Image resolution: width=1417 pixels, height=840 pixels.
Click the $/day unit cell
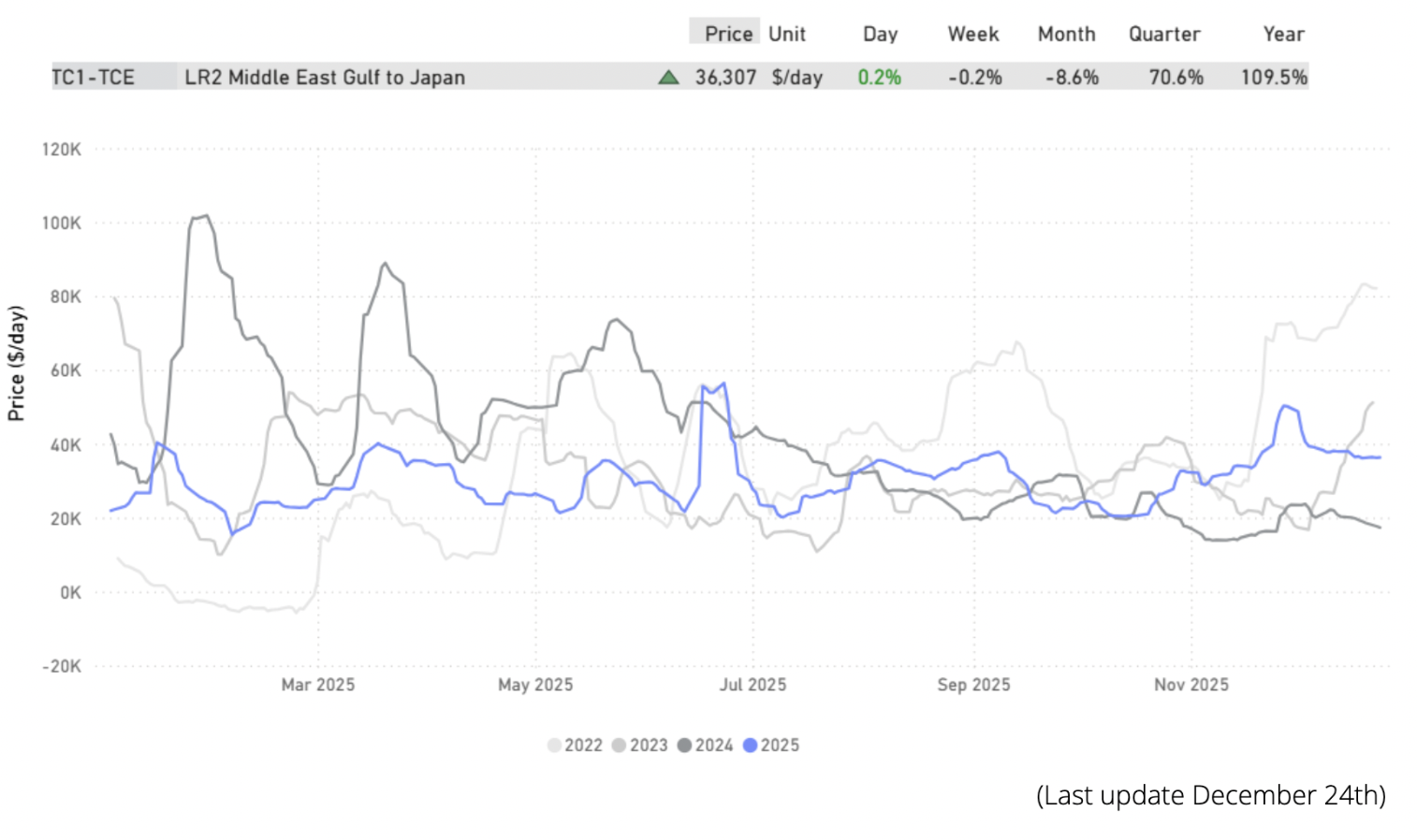[x=796, y=78]
